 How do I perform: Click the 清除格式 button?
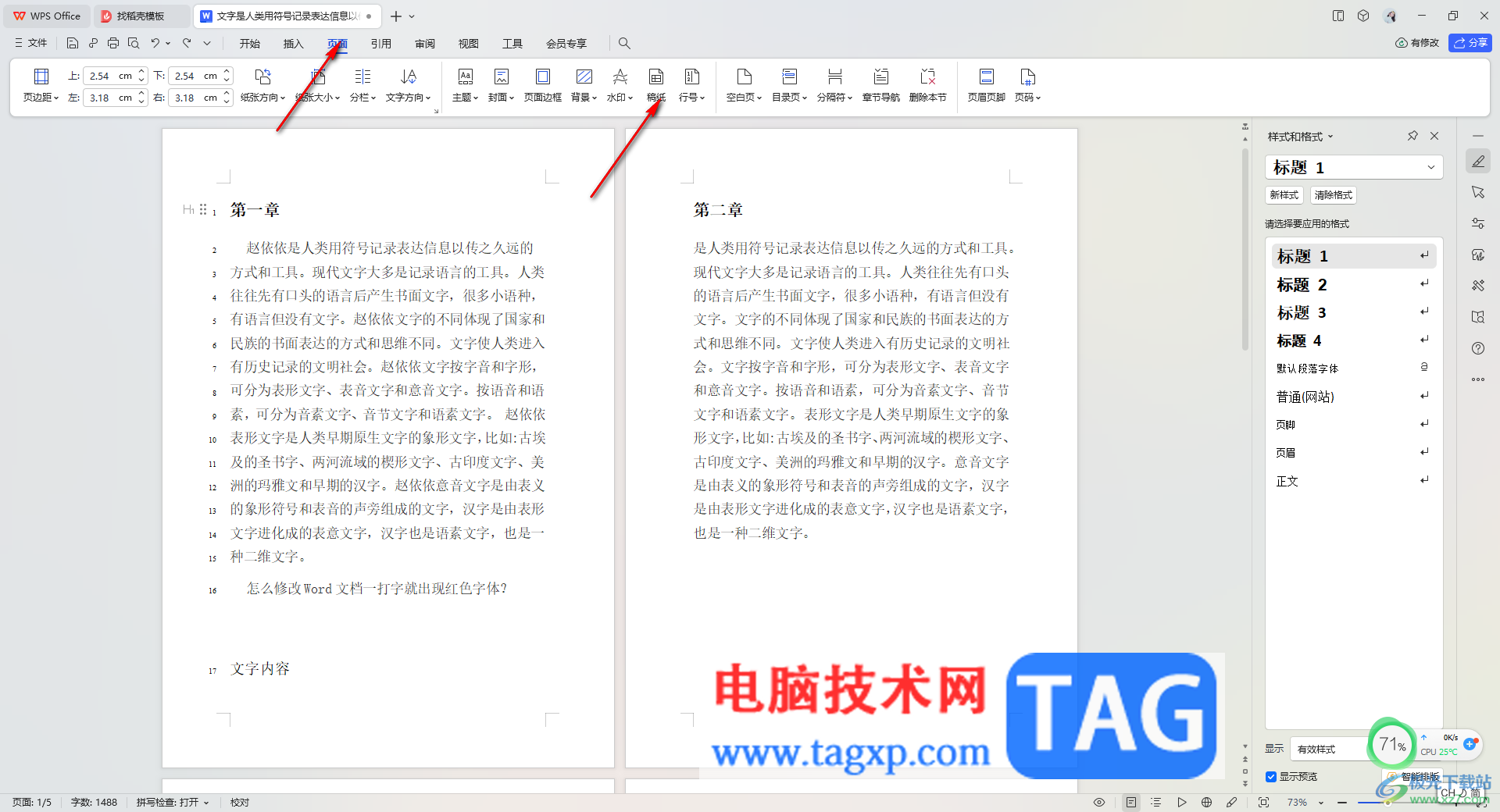(x=1333, y=195)
